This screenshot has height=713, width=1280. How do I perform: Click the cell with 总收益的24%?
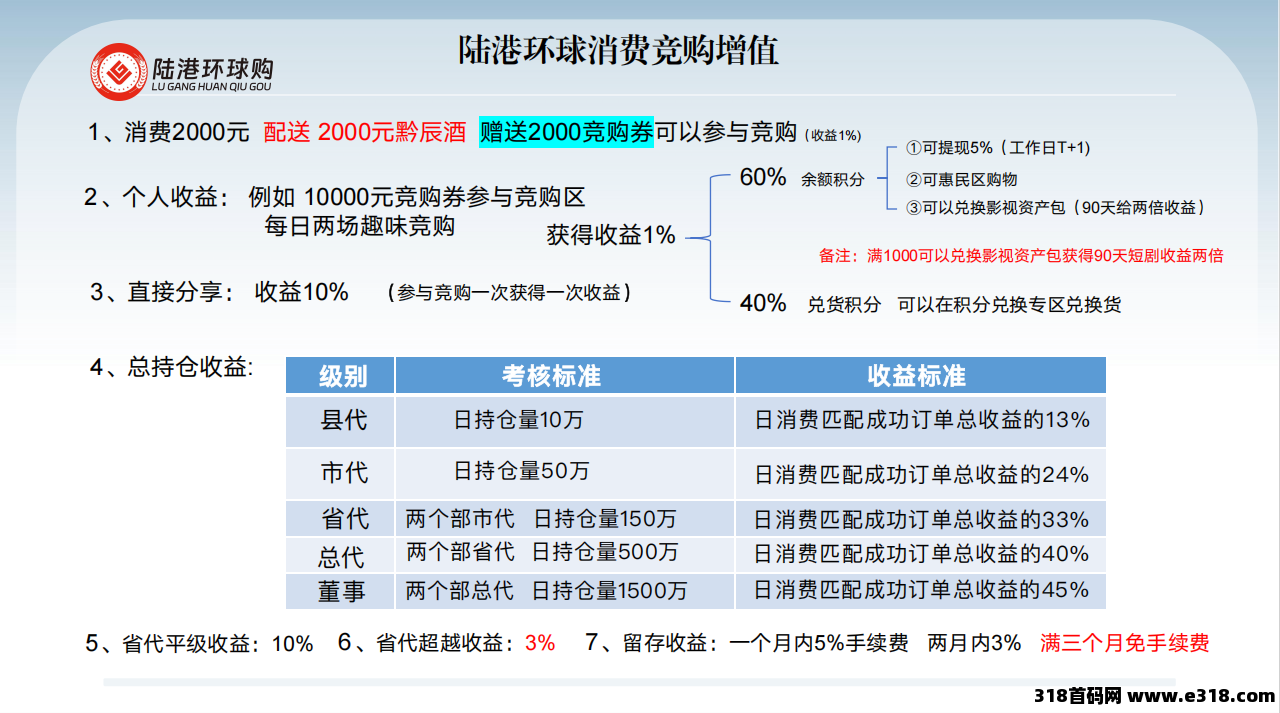coord(920,473)
